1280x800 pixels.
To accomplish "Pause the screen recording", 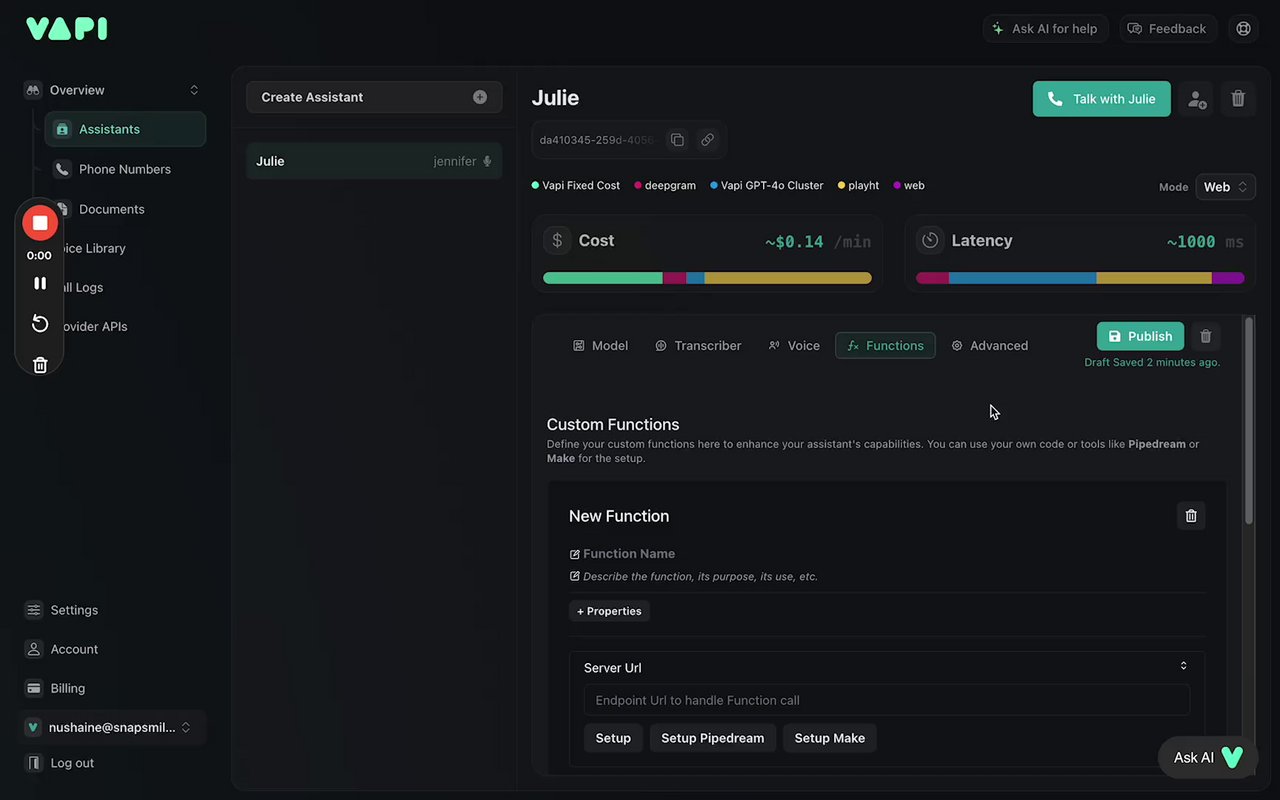I will [x=40, y=284].
